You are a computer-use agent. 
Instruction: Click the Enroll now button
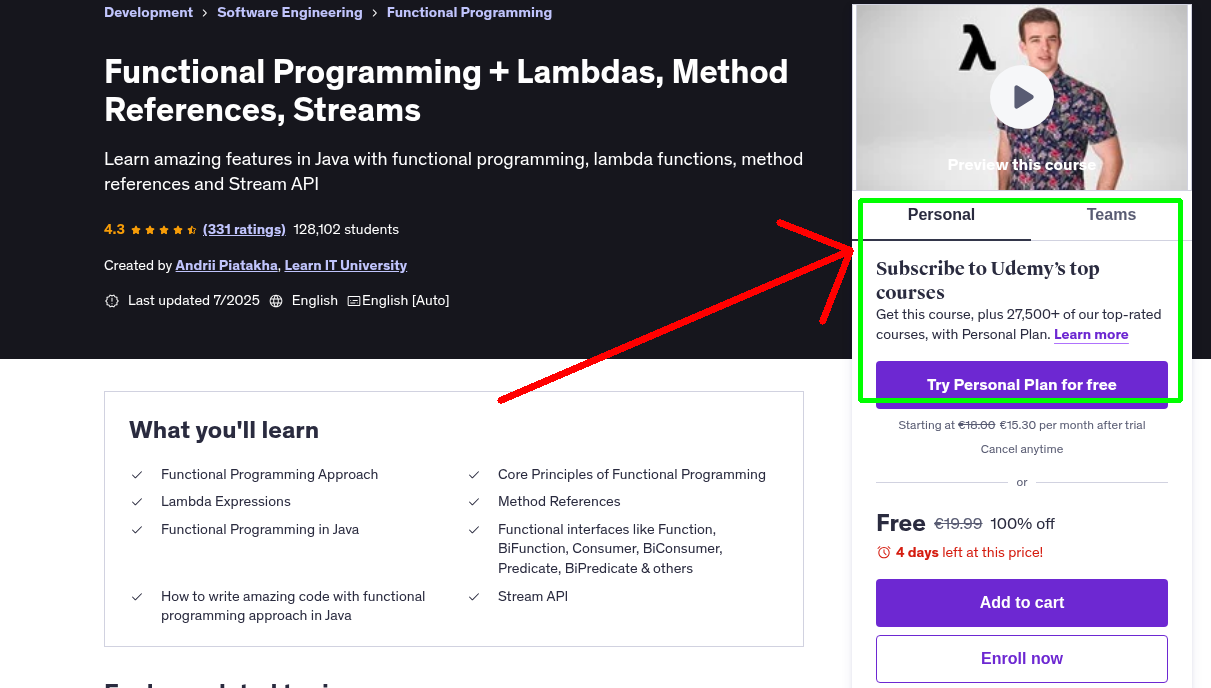point(1022,659)
